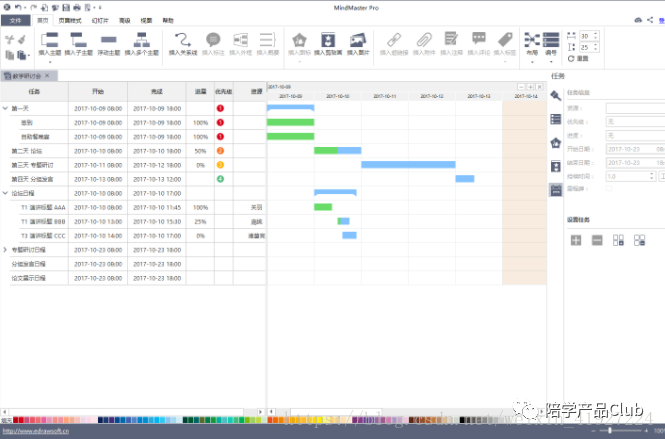Screen dimensions: 665x439
Task: Click the Paste clipboard icon
Action: pyautogui.click(x=21, y=55)
